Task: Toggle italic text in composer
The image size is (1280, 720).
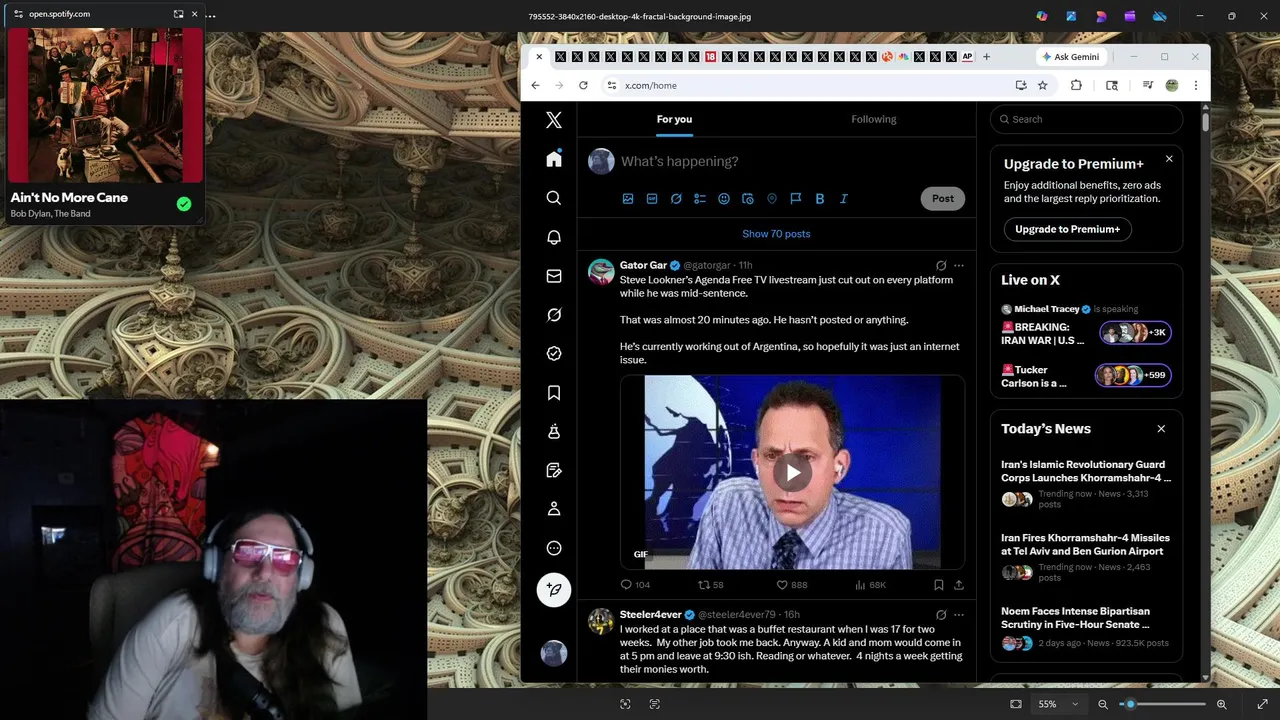Action: [x=844, y=199]
